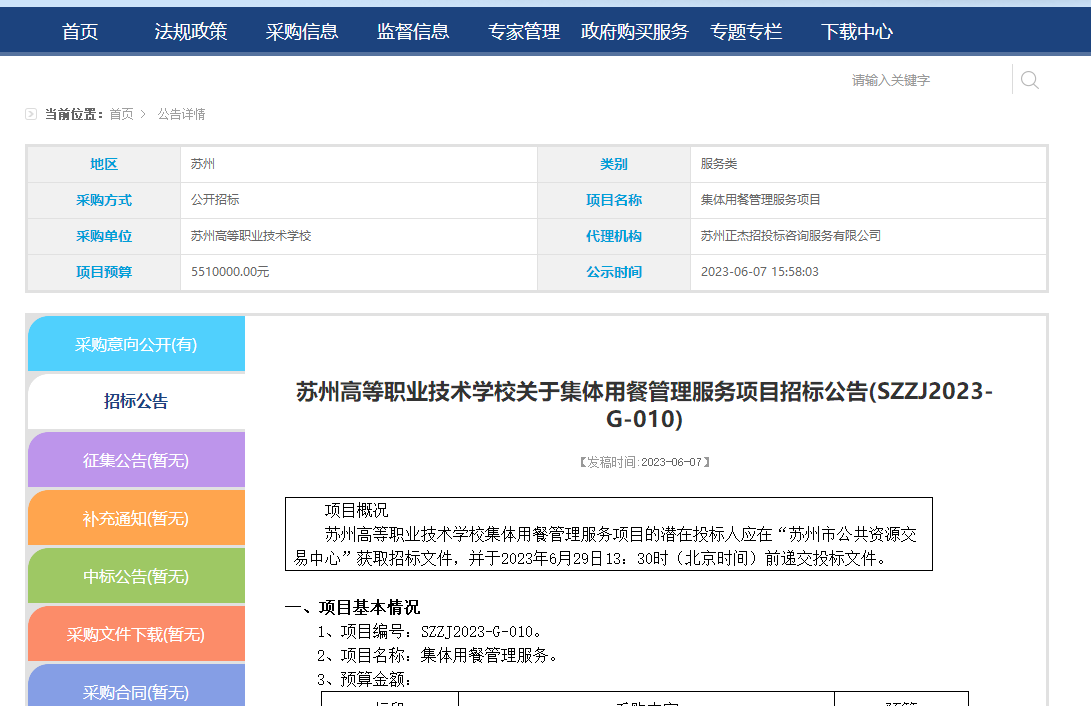The height and width of the screenshot is (706, 1091).
Task: Click the 地区 header cell
Action: click(x=104, y=164)
